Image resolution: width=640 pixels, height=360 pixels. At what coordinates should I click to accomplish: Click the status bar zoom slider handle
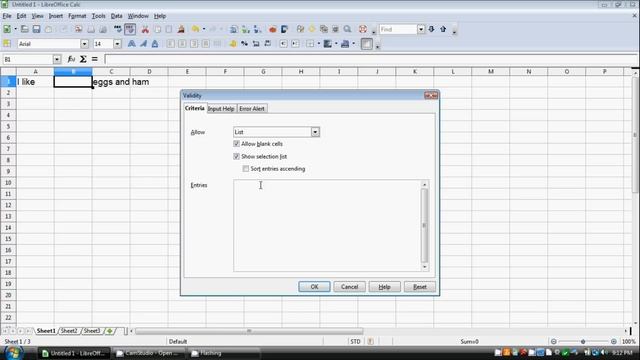[583, 341]
